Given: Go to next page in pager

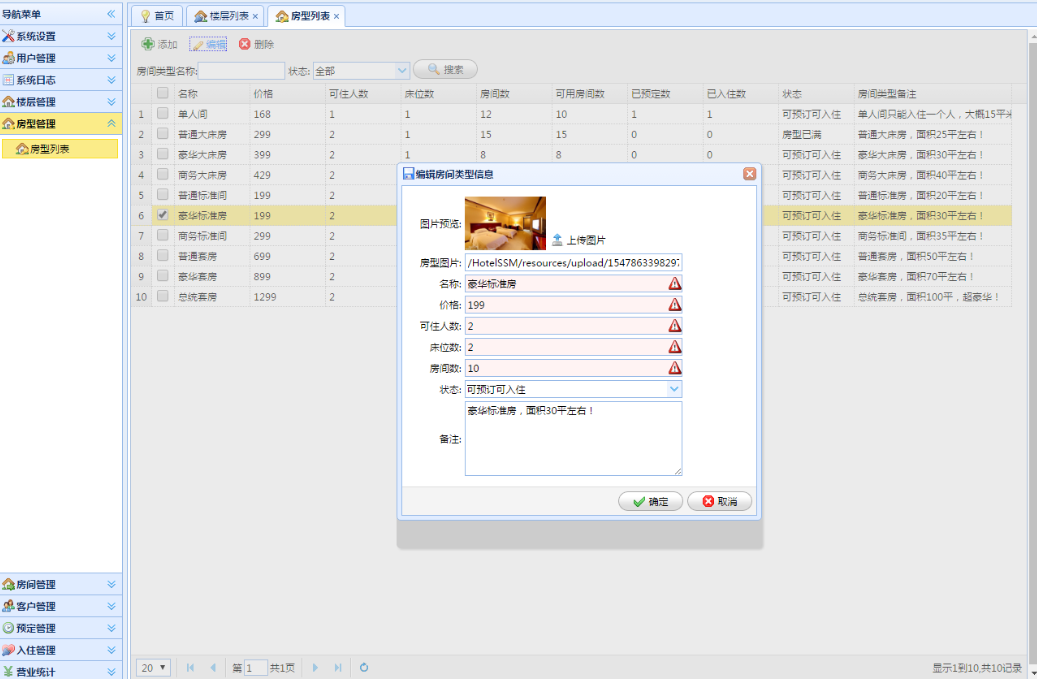Looking at the screenshot, I should (315, 668).
